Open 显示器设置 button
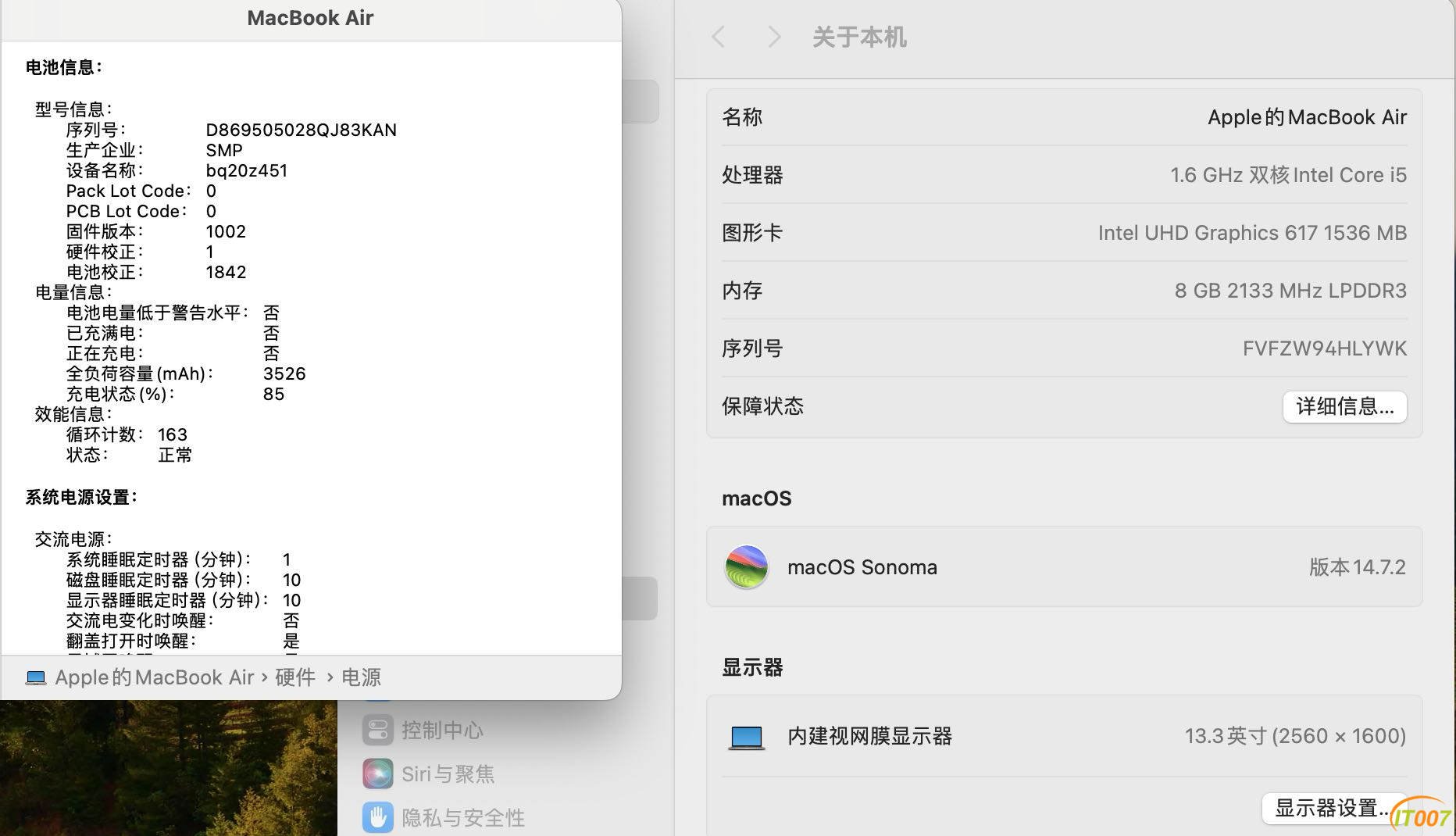The height and width of the screenshot is (836, 1456). 1333,809
